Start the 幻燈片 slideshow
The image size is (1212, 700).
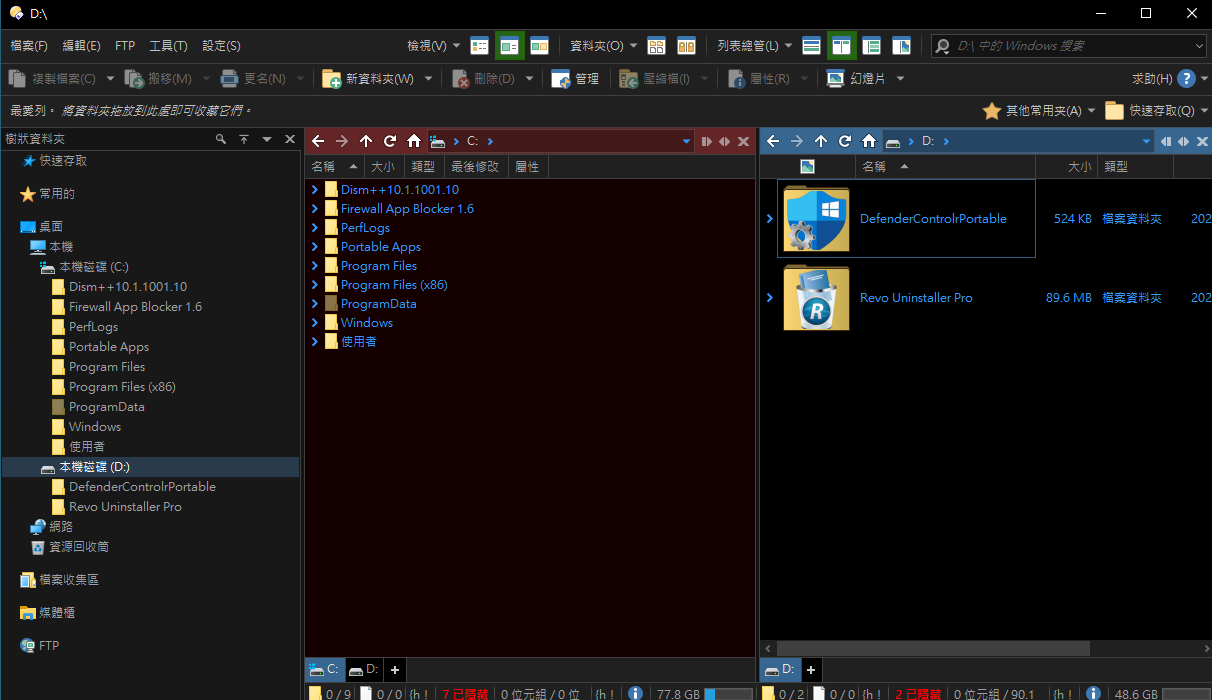[857, 78]
